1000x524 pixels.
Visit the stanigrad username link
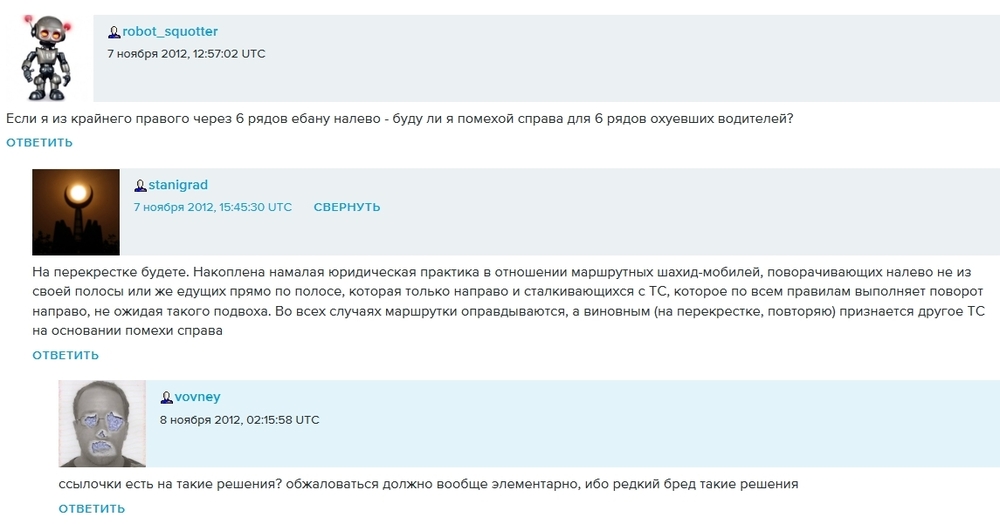[178, 185]
